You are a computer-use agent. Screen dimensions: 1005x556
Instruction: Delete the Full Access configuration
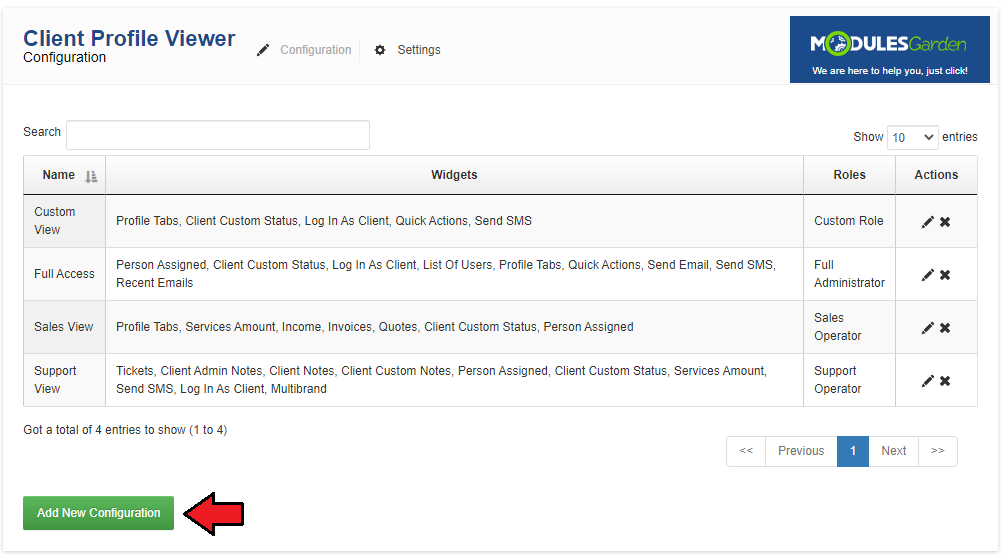click(945, 275)
